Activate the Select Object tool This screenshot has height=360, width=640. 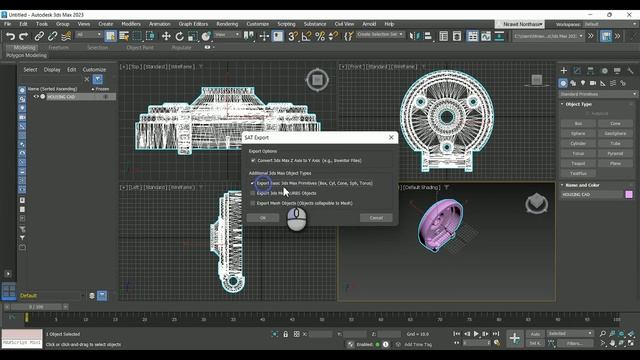coord(110,36)
